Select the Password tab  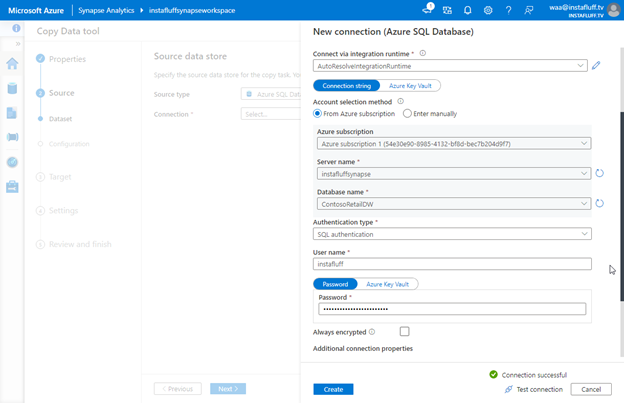(x=335, y=284)
